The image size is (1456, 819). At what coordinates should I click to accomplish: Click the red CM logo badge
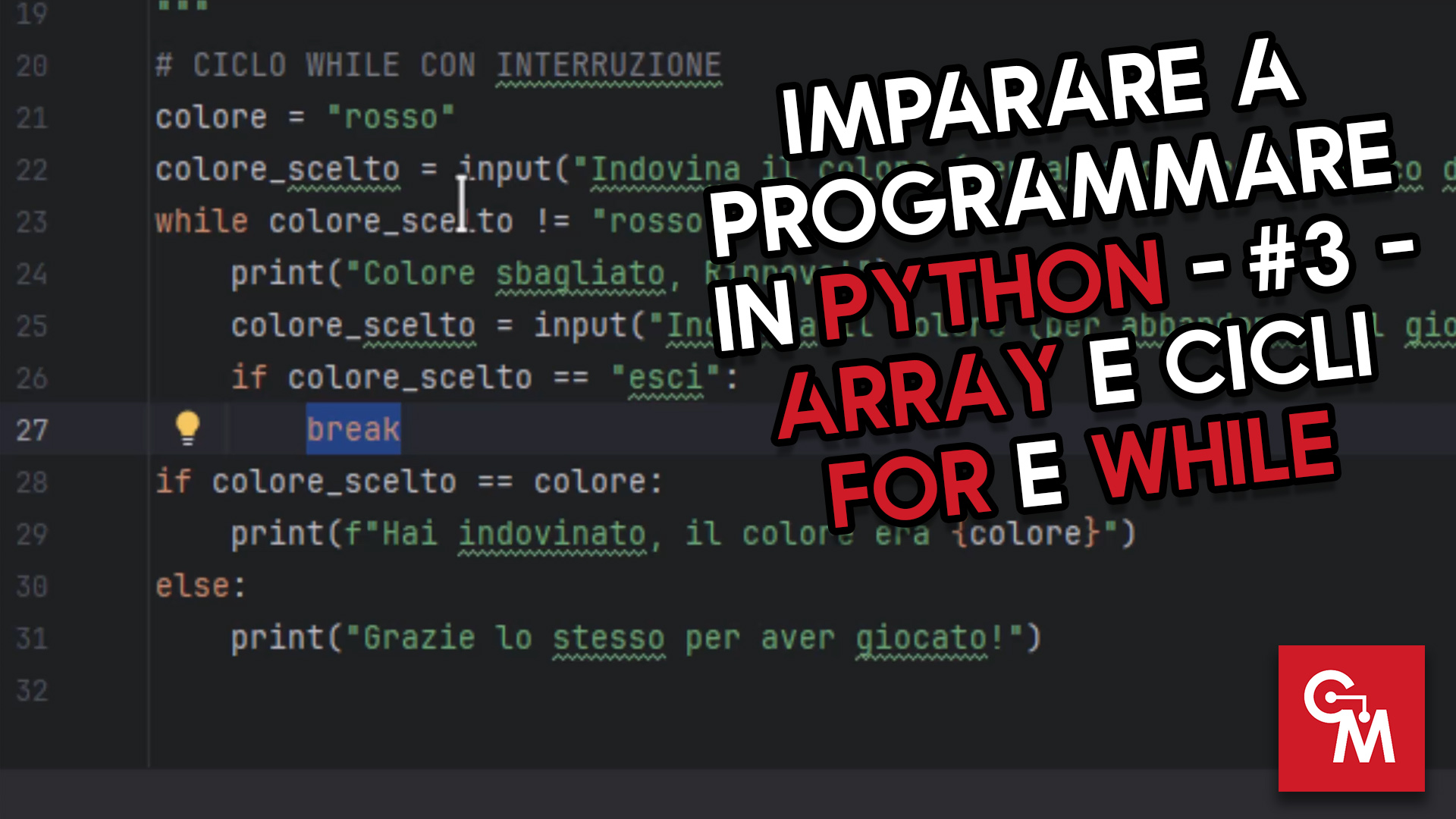pos(1351,718)
